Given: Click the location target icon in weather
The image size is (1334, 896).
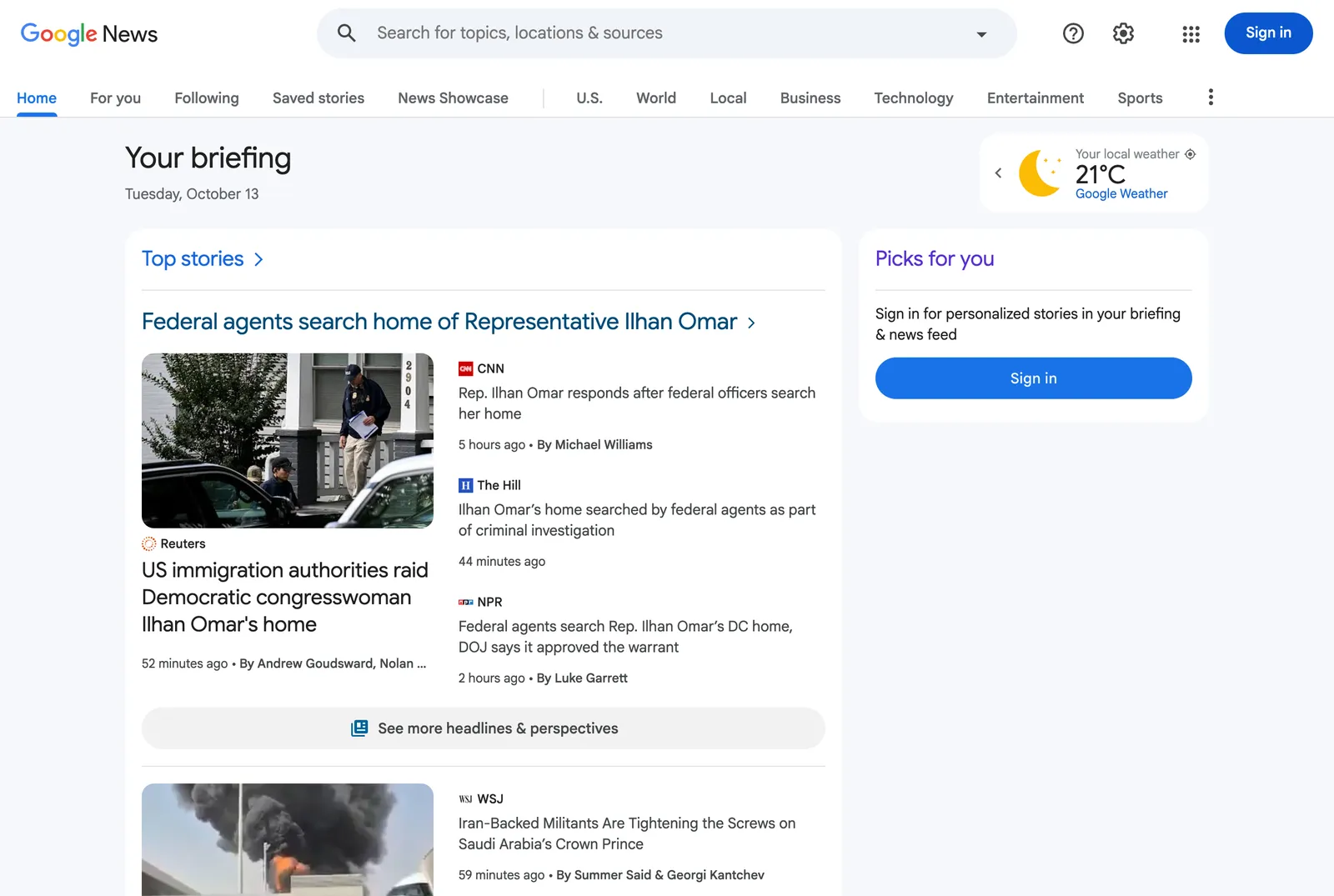Looking at the screenshot, I should (1191, 154).
